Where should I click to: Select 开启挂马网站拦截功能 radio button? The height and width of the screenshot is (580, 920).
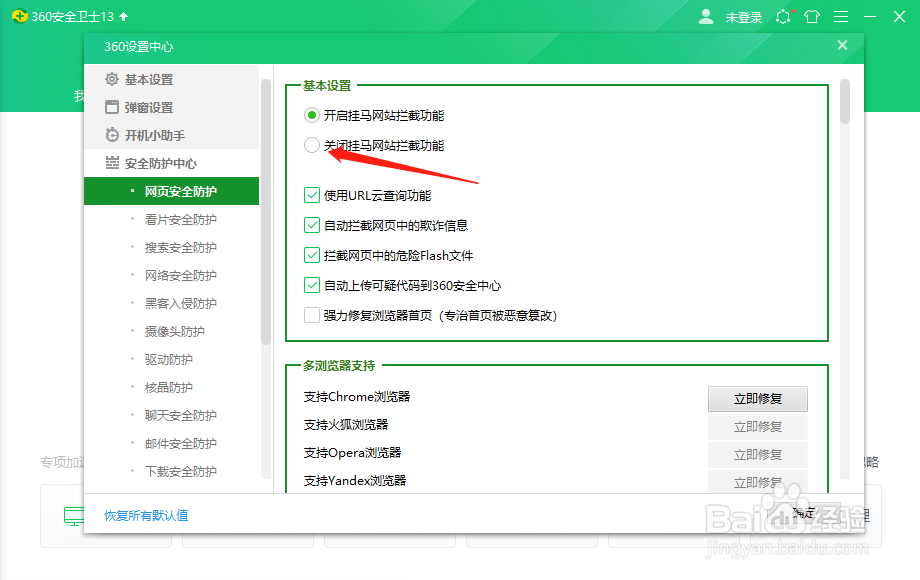[312, 115]
